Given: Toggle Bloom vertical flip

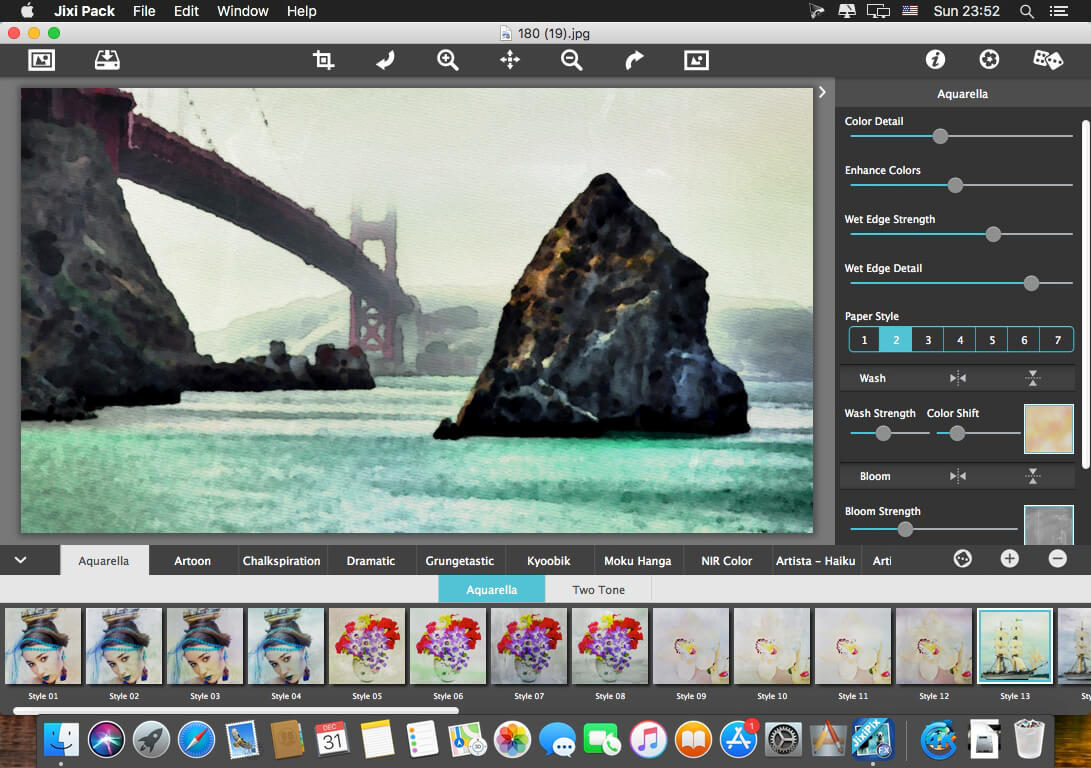Looking at the screenshot, I should coord(1033,476).
